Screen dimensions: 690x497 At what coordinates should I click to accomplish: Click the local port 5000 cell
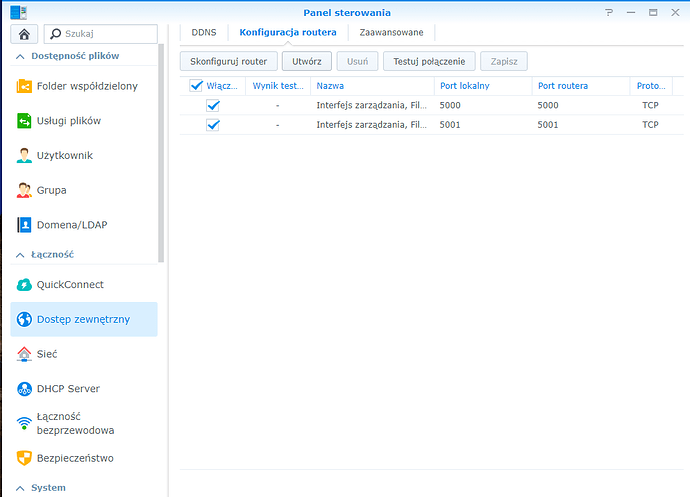(450, 105)
